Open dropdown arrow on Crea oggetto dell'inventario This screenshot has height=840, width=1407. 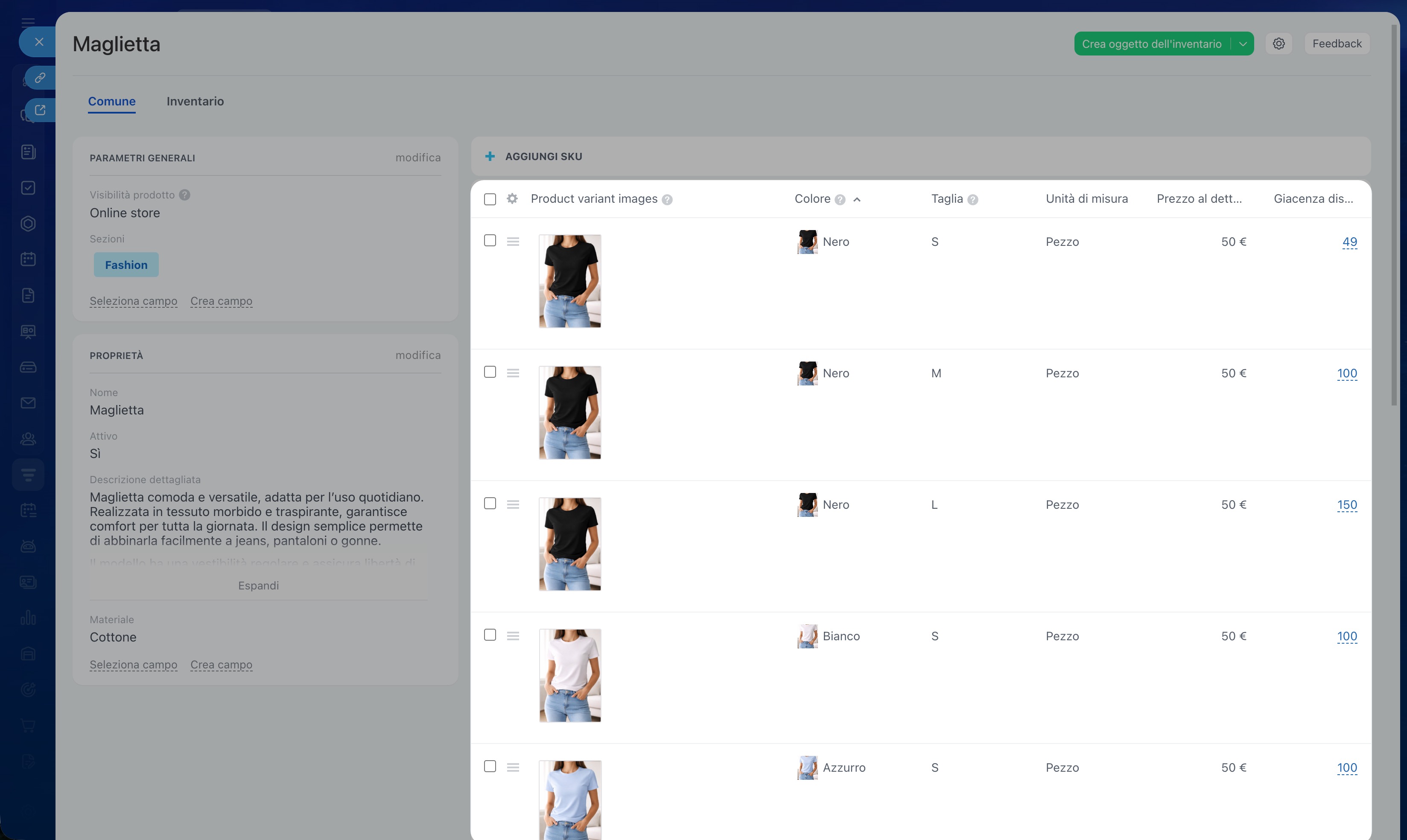click(1243, 44)
